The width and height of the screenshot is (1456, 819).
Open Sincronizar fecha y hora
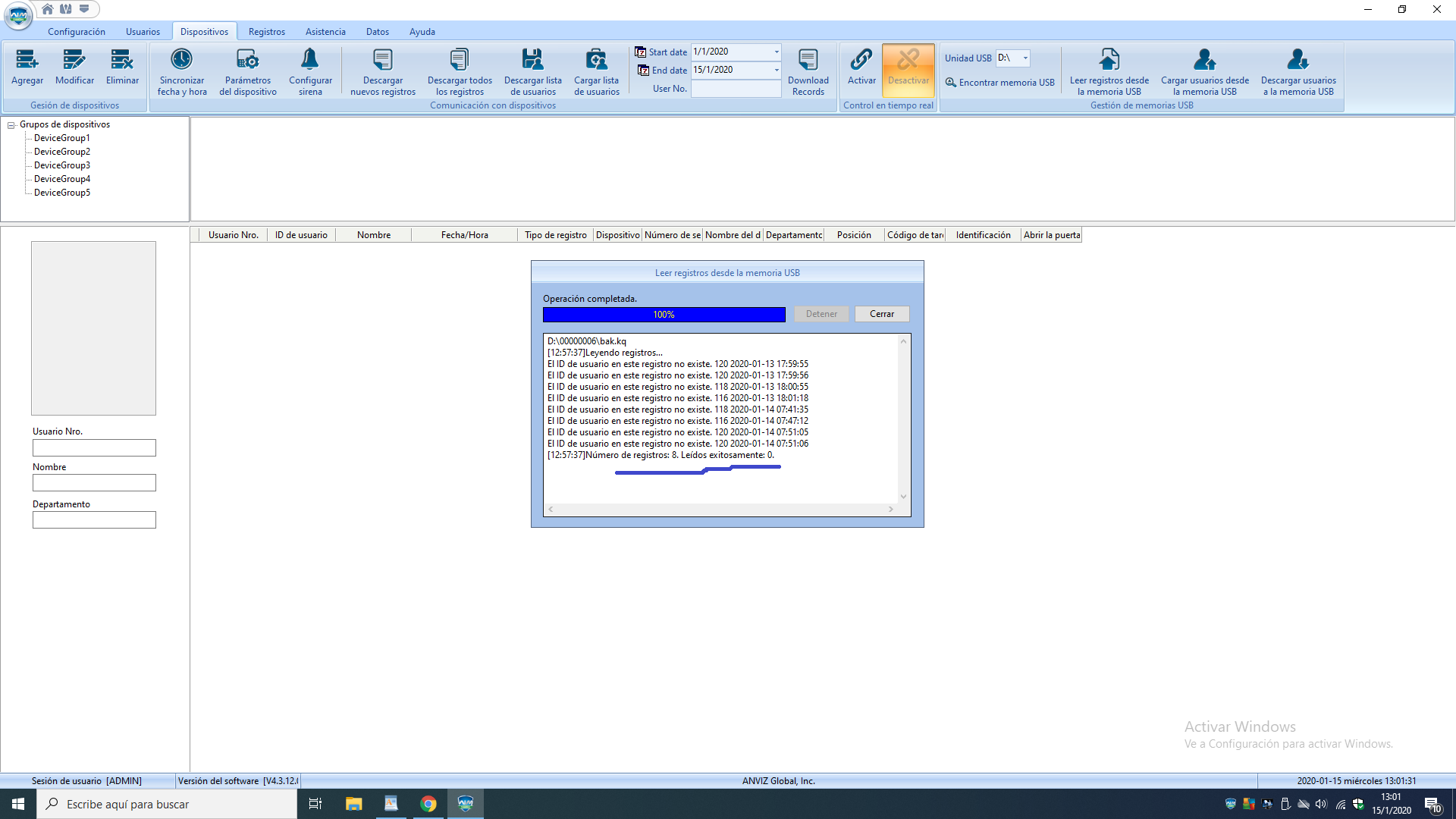click(x=182, y=71)
